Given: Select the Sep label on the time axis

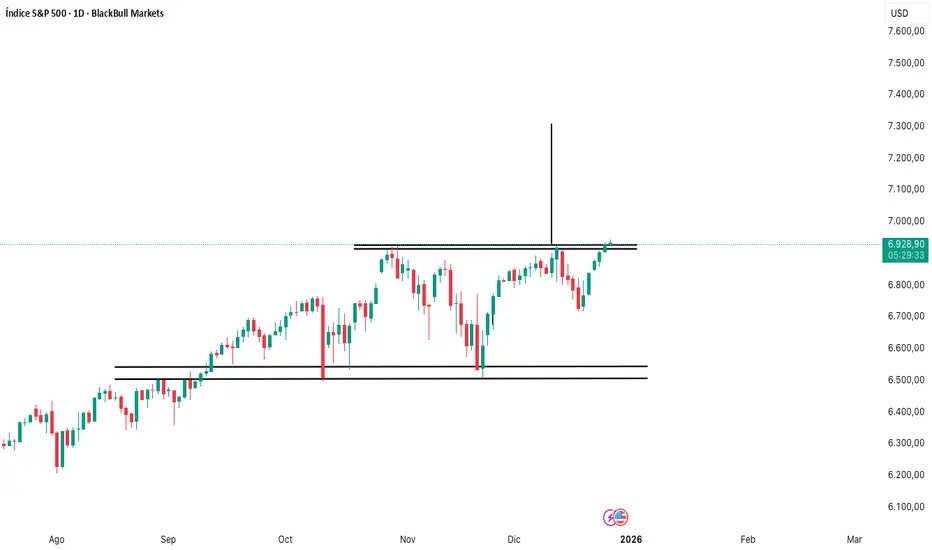Looking at the screenshot, I should (x=169, y=539).
